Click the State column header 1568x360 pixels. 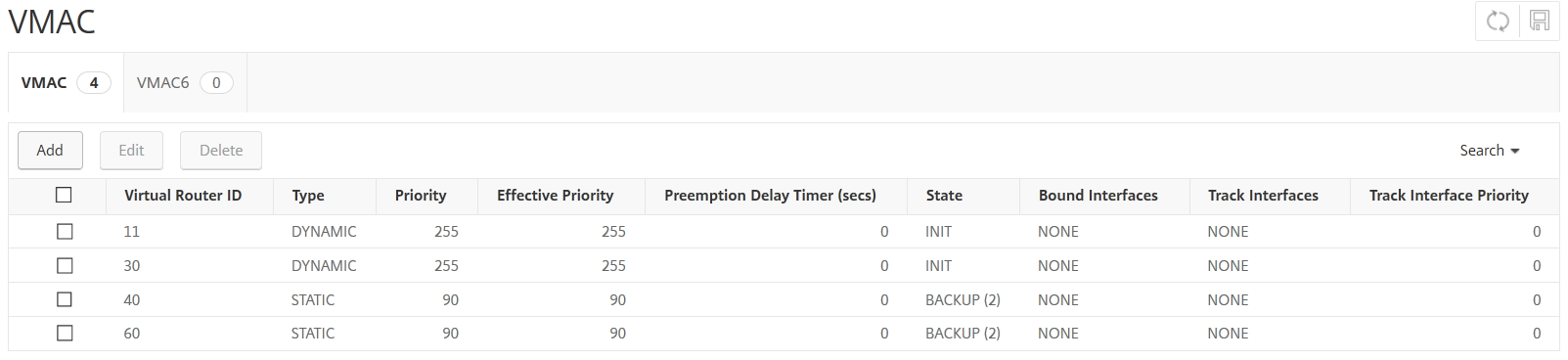pyautogui.click(x=944, y=196)
